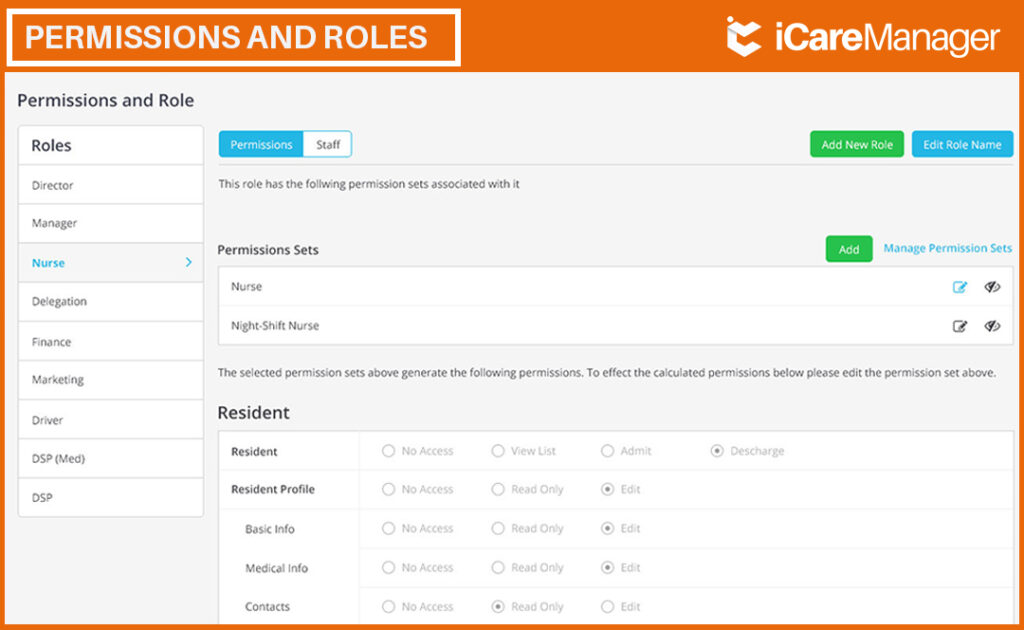The height and width of the screenshot is (630, 1024).
Task: Switch to the Staff tab
Action: (x=328, y=144)
